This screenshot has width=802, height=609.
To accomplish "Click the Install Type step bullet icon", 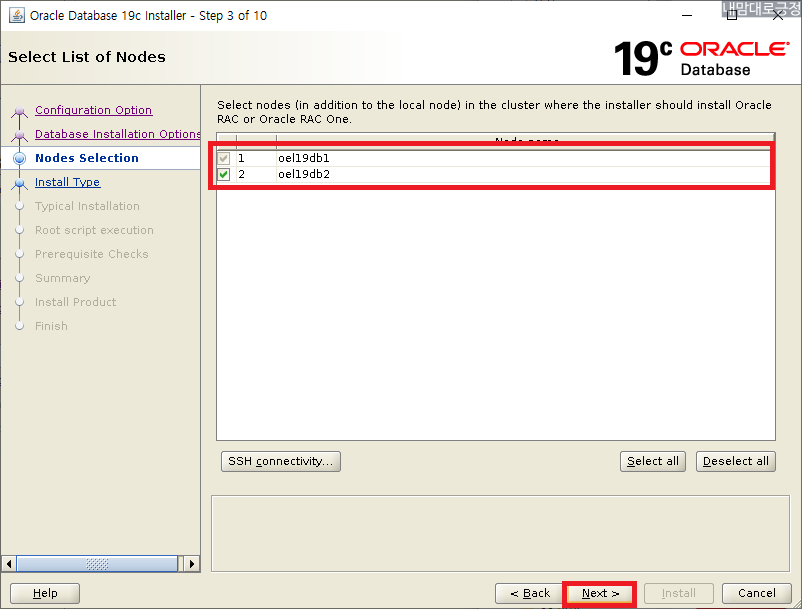I will (19, 183).
